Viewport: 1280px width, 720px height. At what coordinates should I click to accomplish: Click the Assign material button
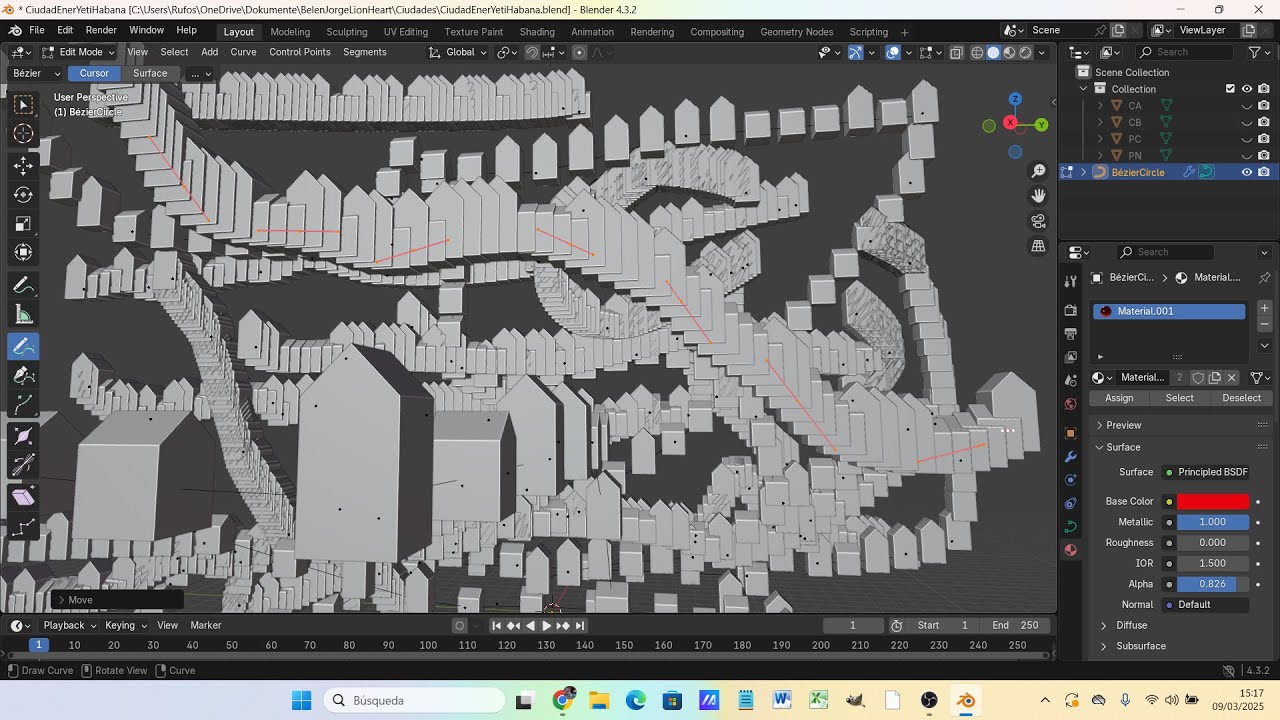pos(1119,398)
